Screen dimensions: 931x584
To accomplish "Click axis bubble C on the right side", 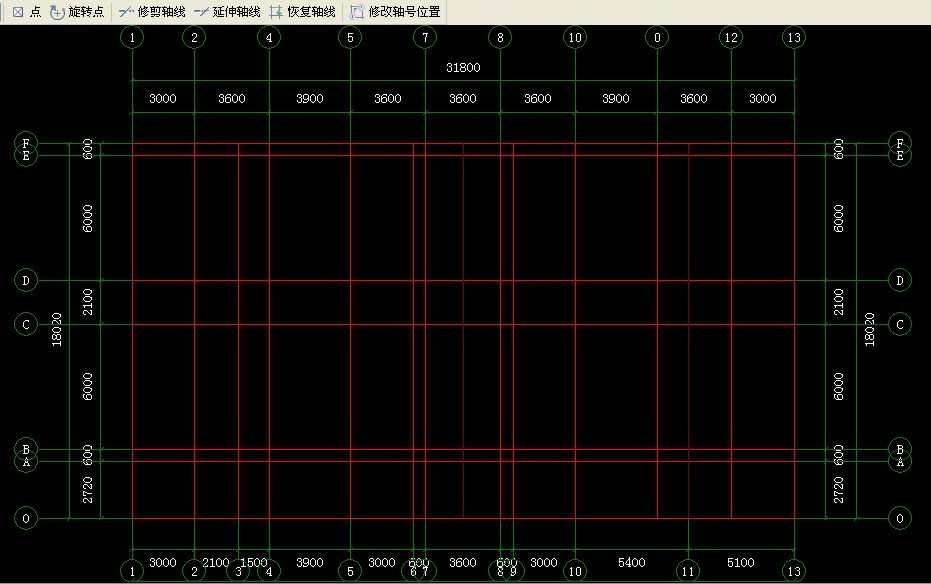I will [x=899, y=324].
